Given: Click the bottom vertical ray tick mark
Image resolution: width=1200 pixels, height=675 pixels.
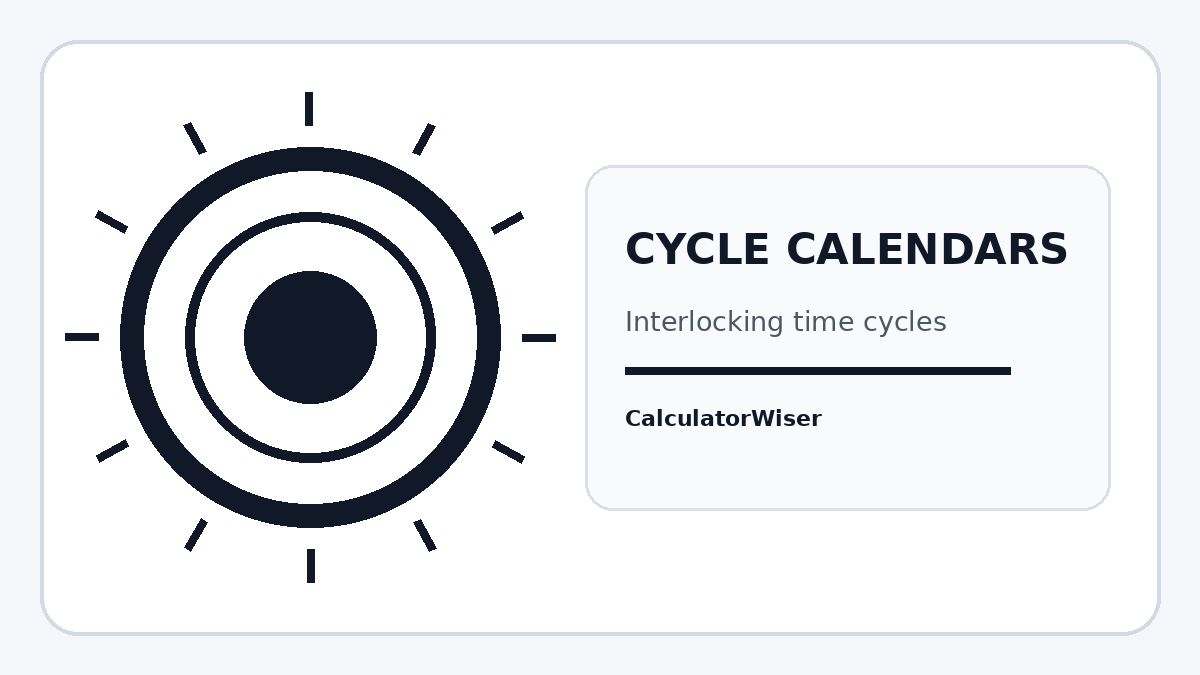Looking at the screenshot, I should click(311, 566).
